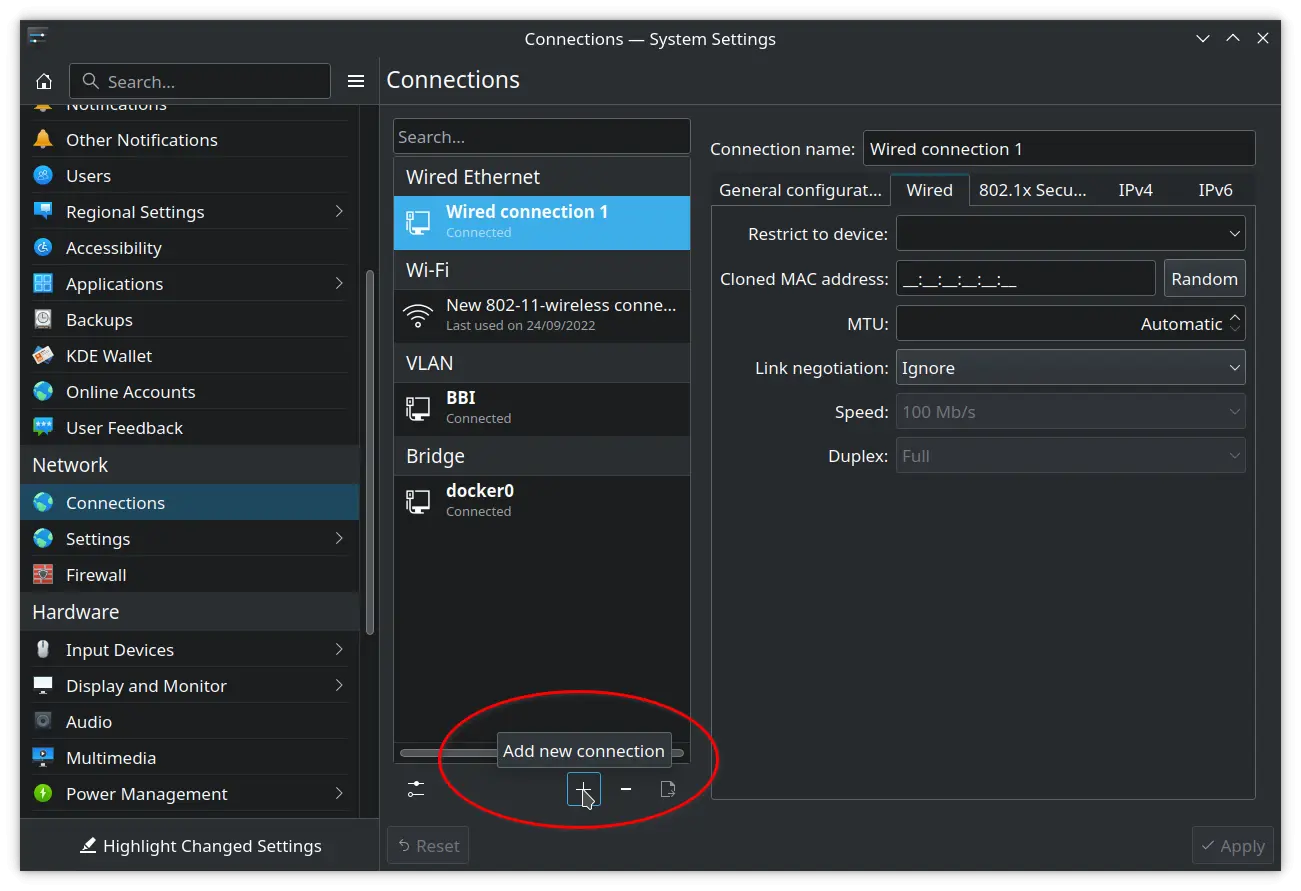1301x891 pixels.
Task: Expand the Applications category
Action: click(339, 284)
